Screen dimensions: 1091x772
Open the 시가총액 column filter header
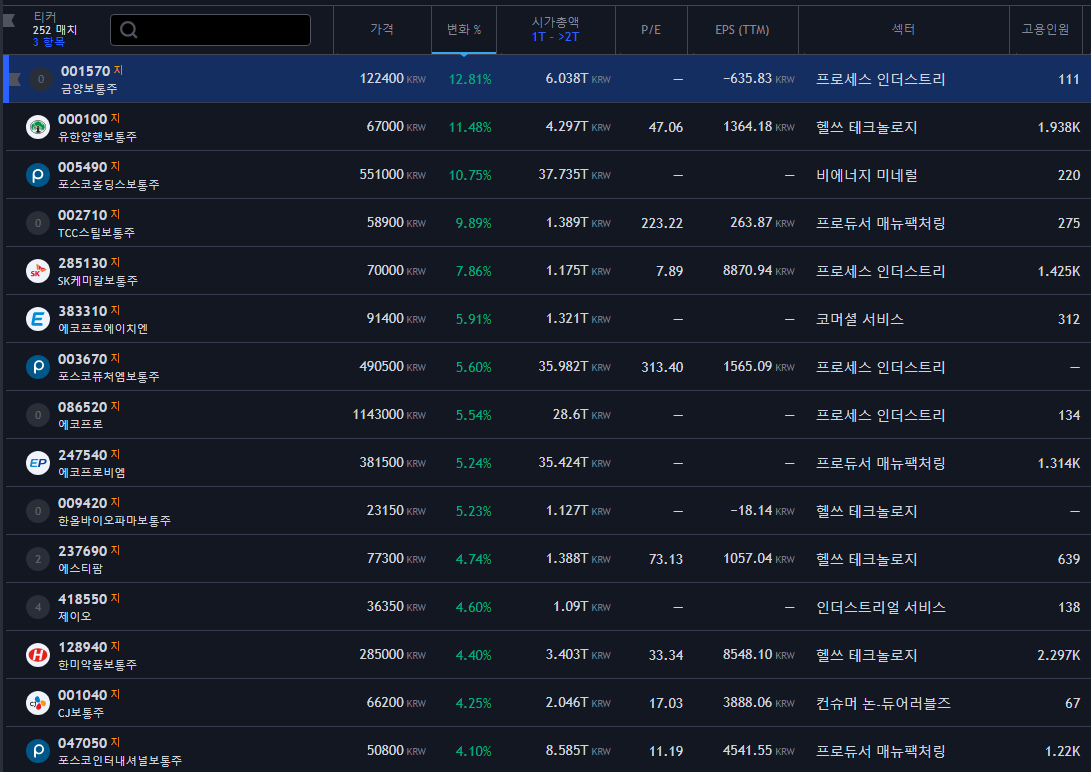[x=556, y=29]
